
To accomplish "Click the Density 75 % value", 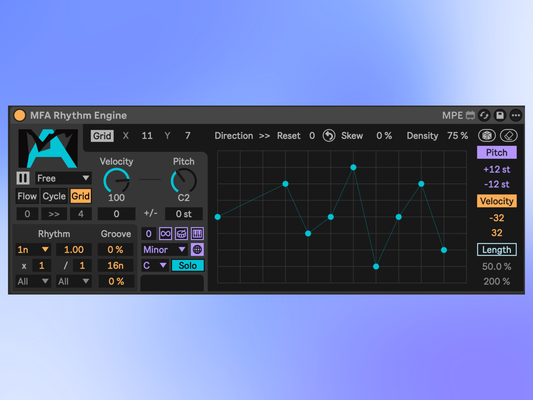I will (458, 136).
